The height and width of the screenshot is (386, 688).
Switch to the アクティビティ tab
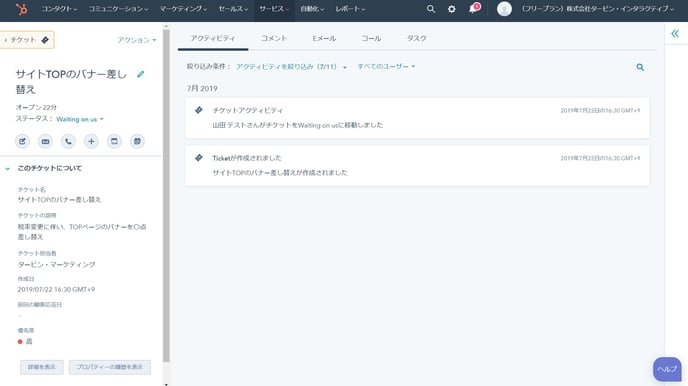tap(213, 38)
